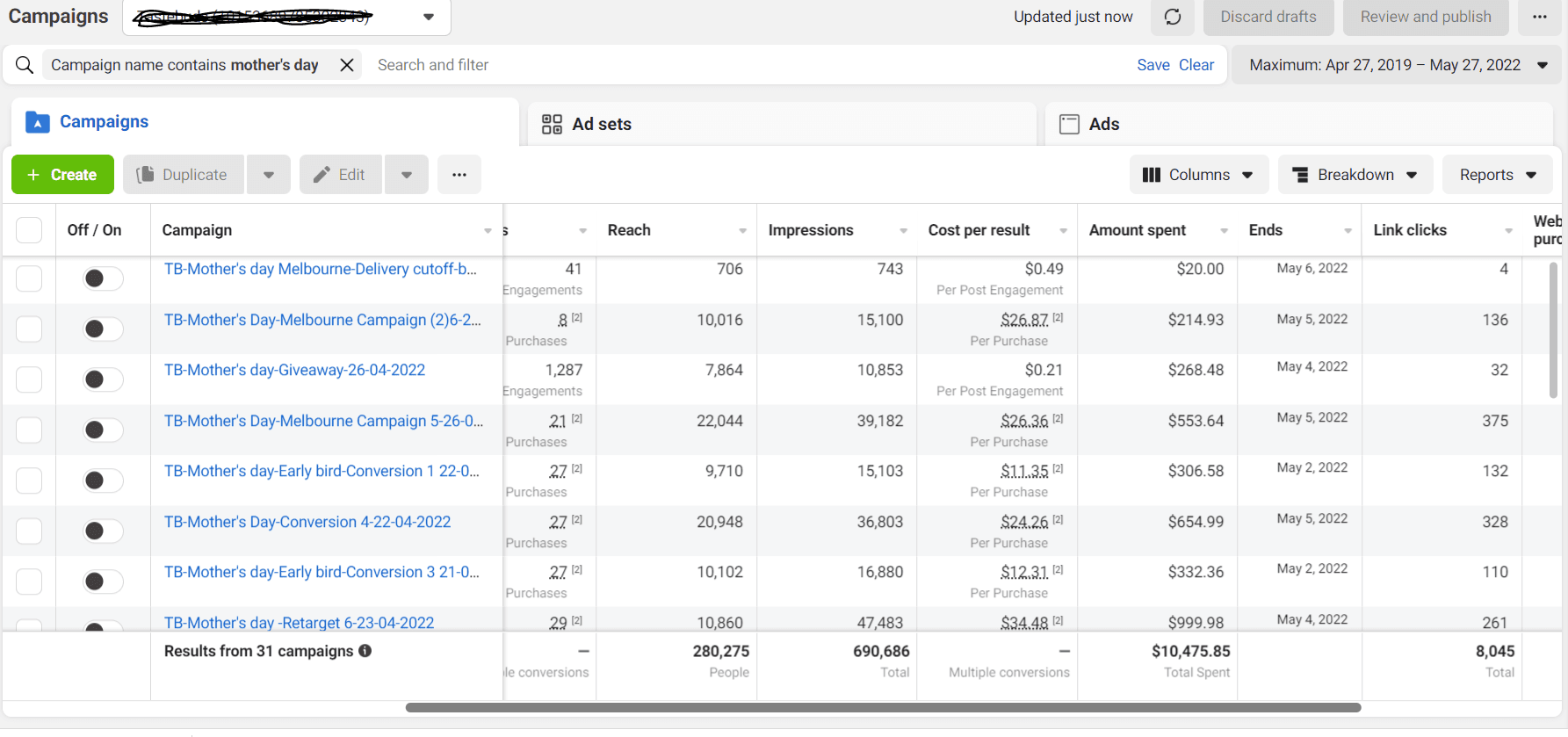Click the results info icon
Image resolution: width=1568 pixels, height=737 pixels.
(x=365, y=651)
